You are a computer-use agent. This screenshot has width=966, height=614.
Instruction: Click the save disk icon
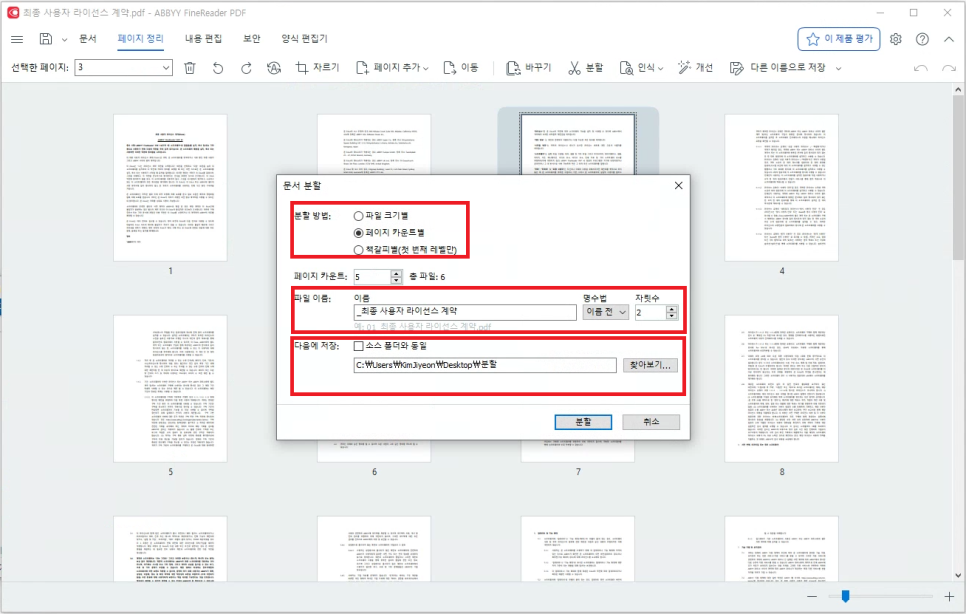(46, 39)
